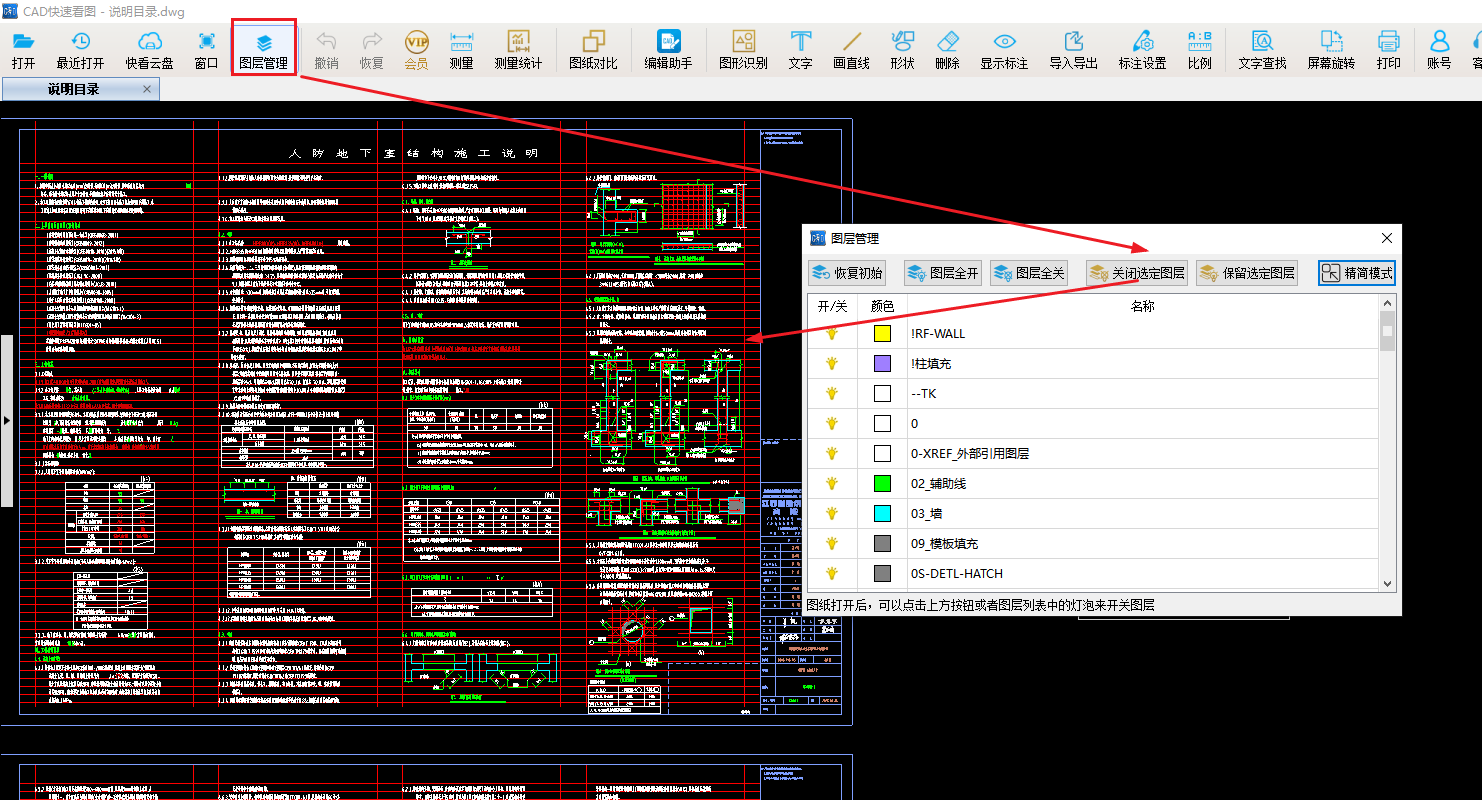Screen dimensions: 1482x800
Task: Select layer name --TK
Action: [923, 394]
